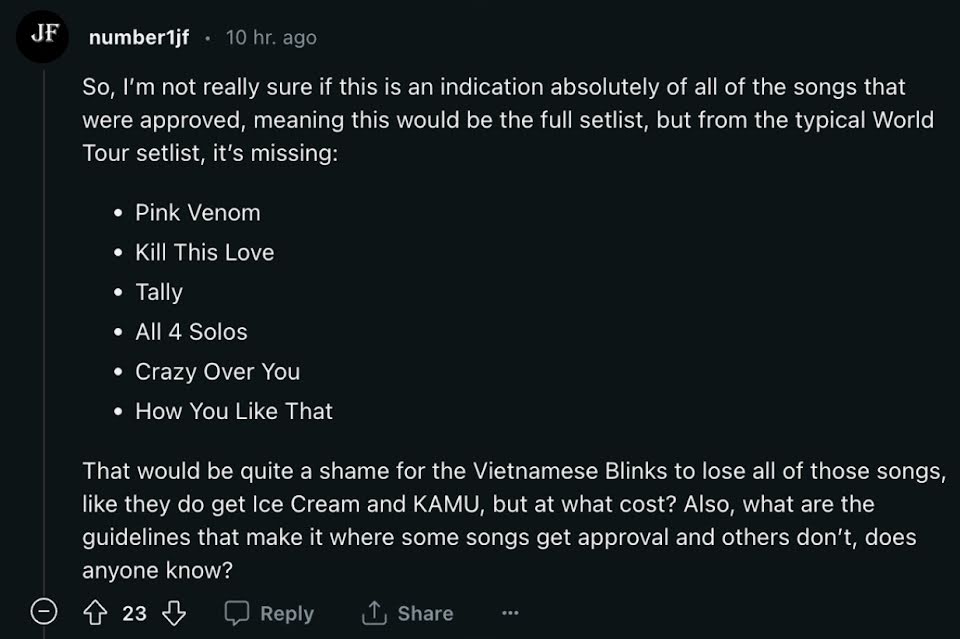
Task: Open the permalink via "10 hr. ago" timestamp
Action: [x=271, y=37]
